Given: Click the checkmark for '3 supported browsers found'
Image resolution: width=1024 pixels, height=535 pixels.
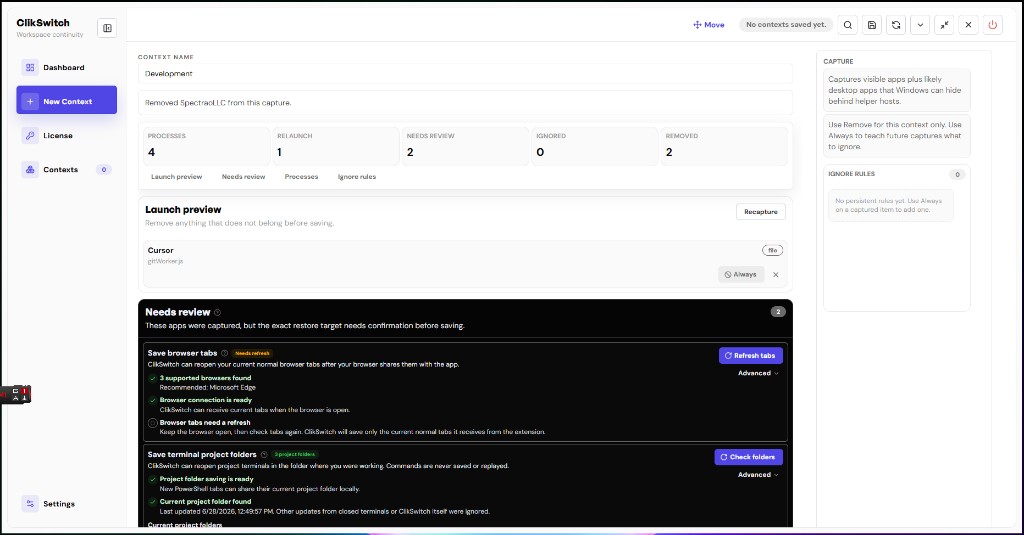Looking at the screenshot, I should (x=153, y=378).
